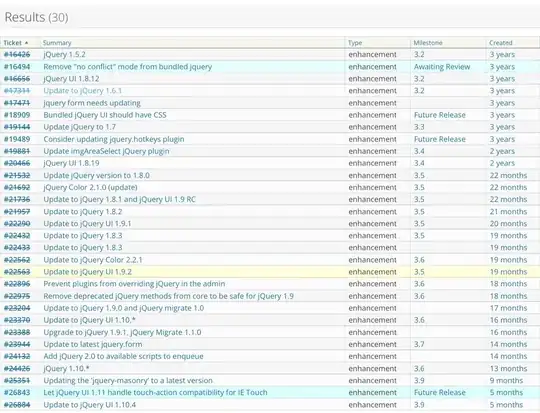This screenshot has height=413, width=540.
Task: Open 'Remove deprecated jQuery methods from core' summary
Action: point(169,296)
